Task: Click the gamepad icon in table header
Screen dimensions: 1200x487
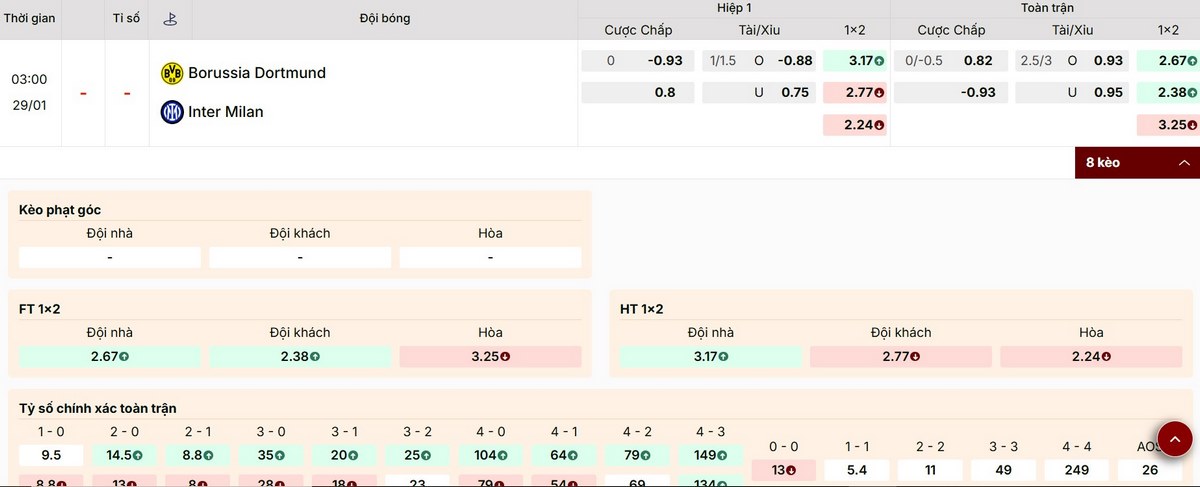Action: click(170, 19)
